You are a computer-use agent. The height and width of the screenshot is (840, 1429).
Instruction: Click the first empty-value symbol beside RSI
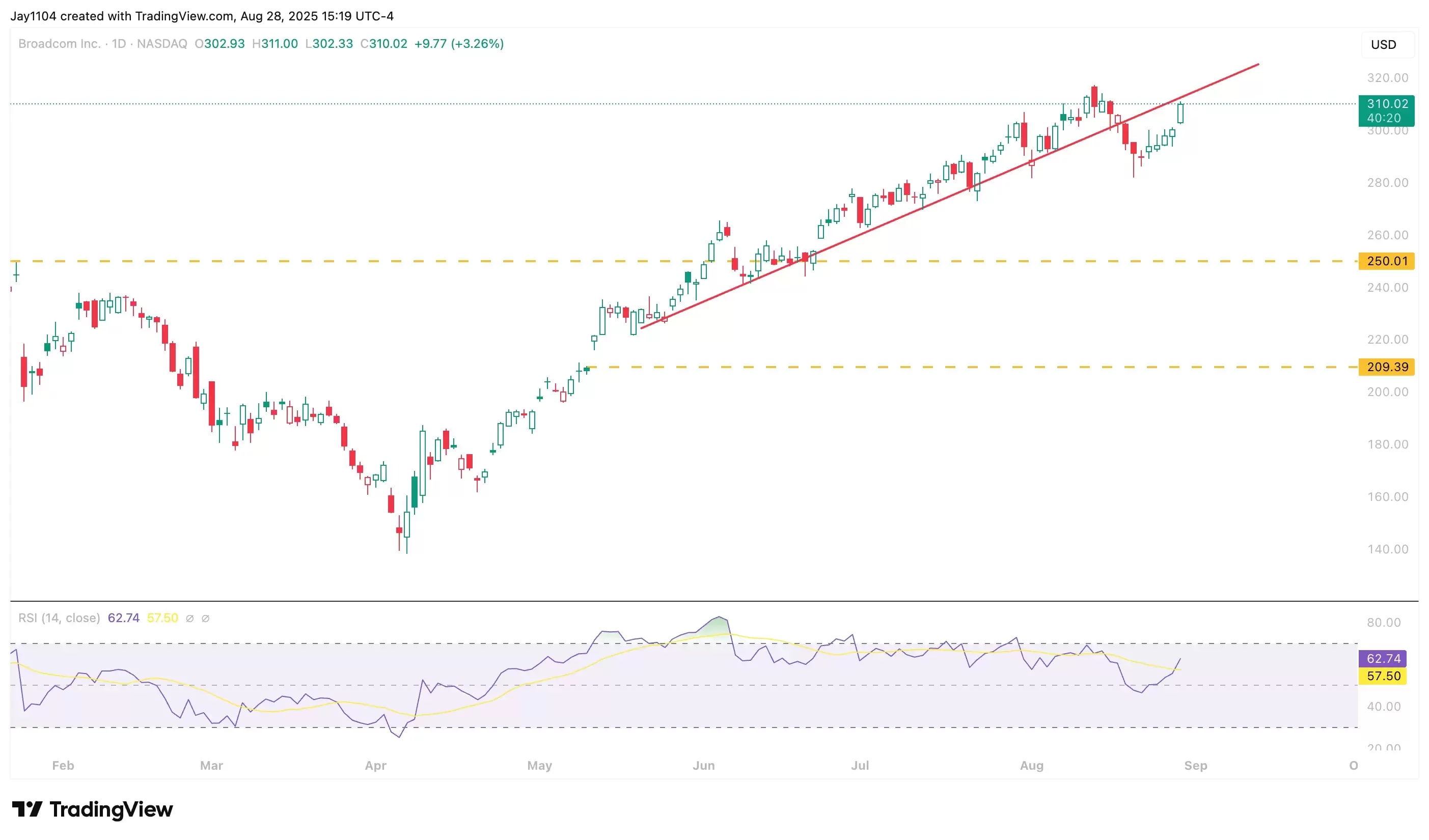[190, 619]
